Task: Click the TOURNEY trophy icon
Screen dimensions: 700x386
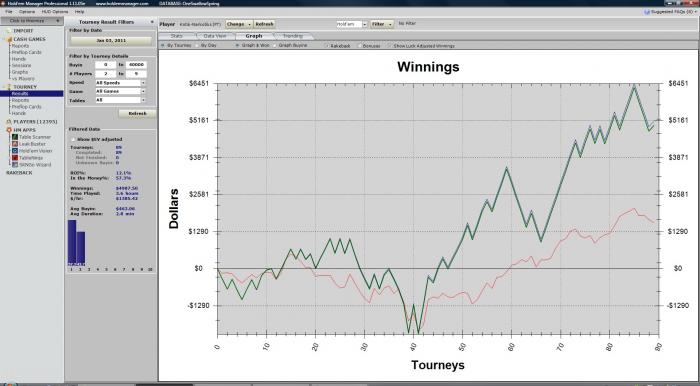Action: (9, 87)
